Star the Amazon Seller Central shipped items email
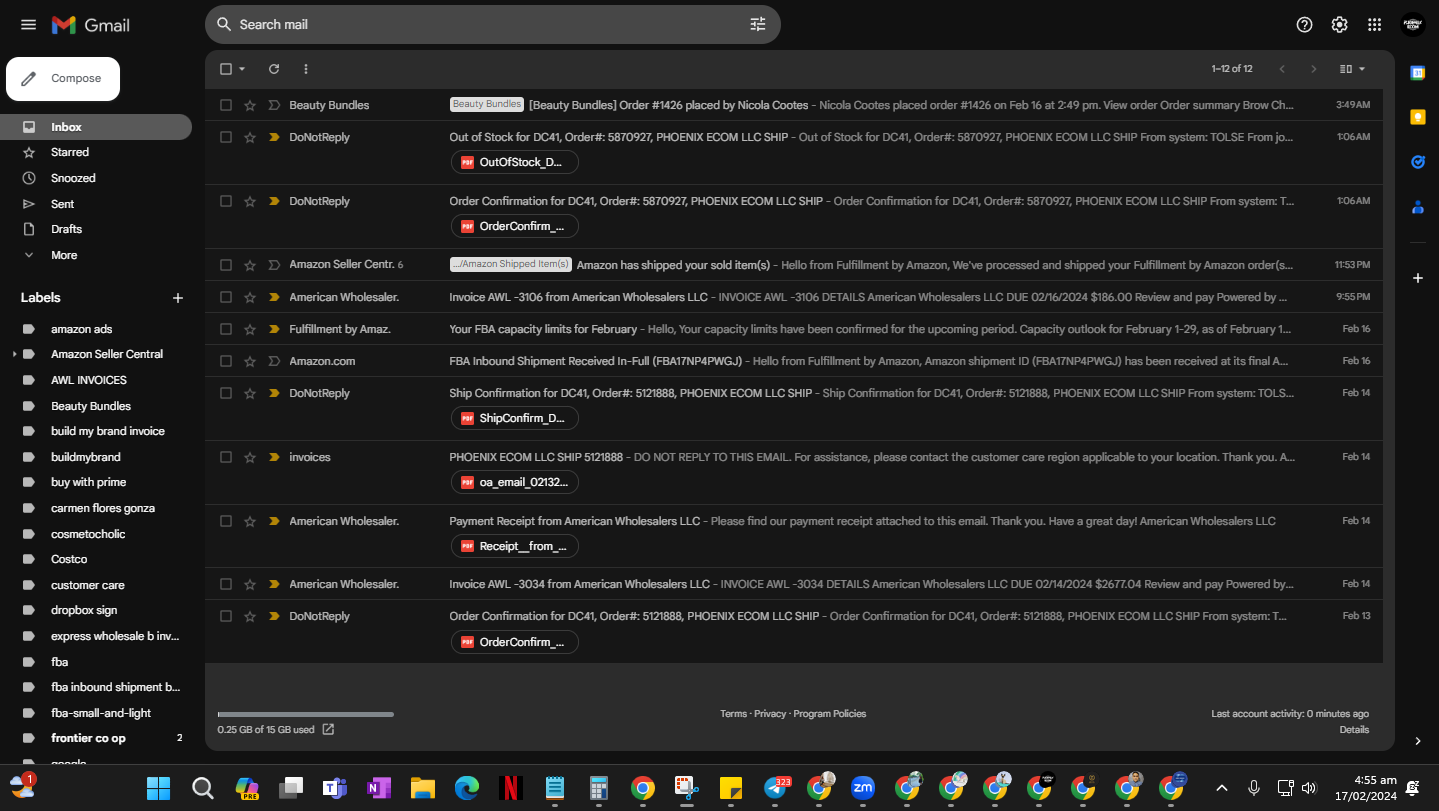 coord(250,265)
